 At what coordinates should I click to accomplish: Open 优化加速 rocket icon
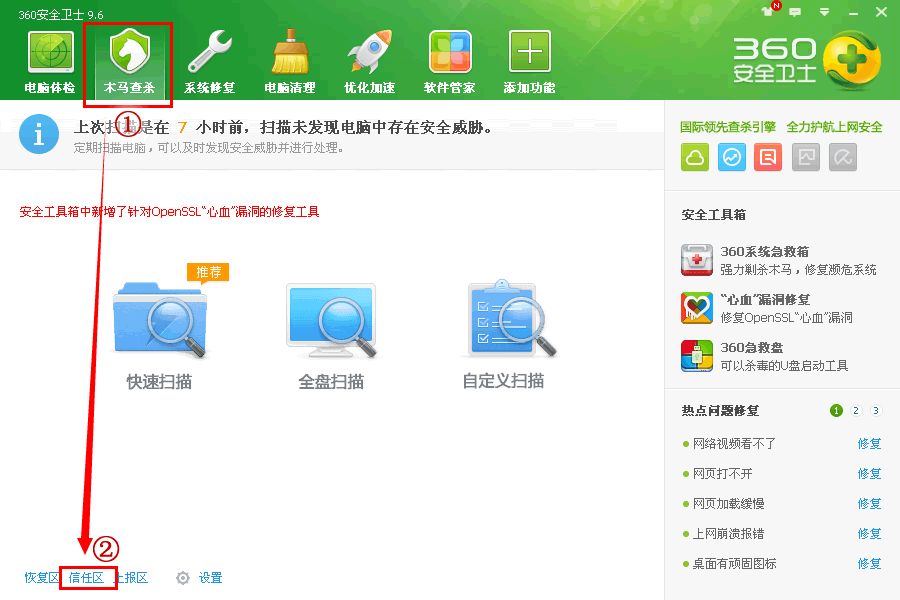(x=370, y=52)
